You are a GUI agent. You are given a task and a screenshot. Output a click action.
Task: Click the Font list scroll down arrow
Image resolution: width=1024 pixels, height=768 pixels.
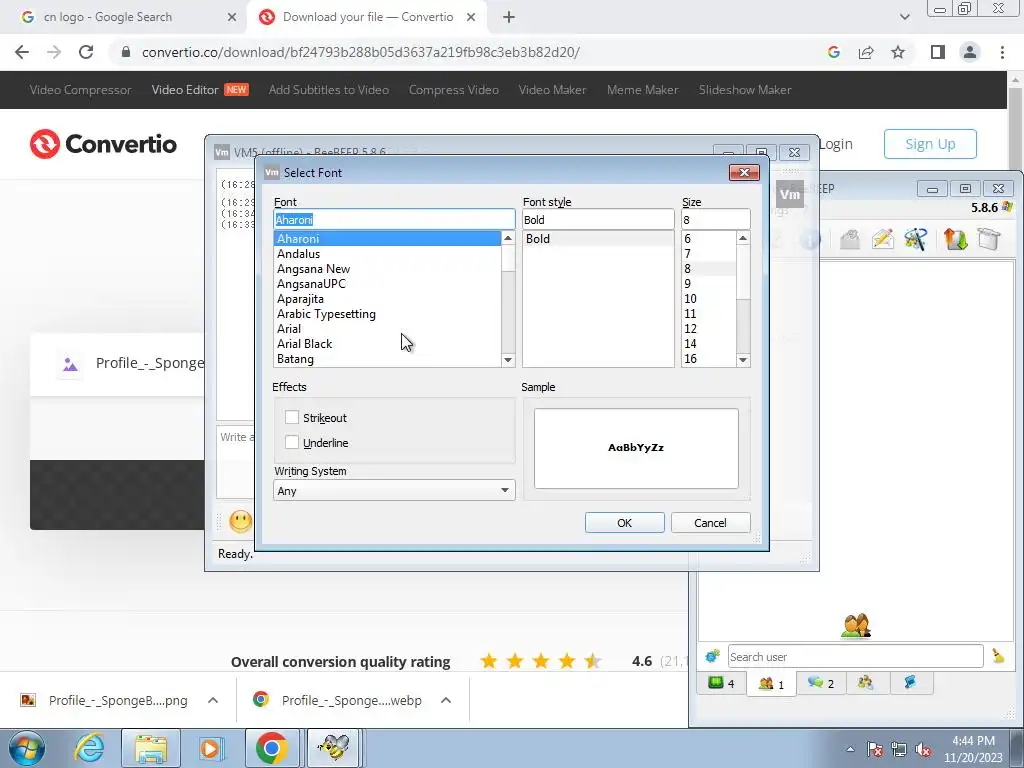click(508, 360)
